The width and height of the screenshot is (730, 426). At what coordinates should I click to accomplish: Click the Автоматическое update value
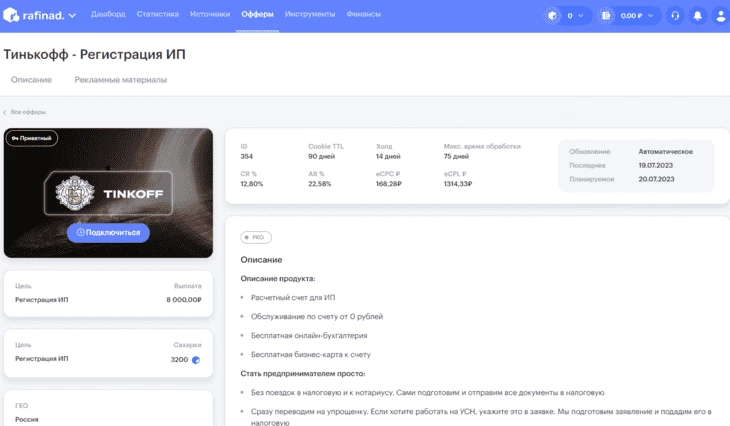[x=665, y=152]
